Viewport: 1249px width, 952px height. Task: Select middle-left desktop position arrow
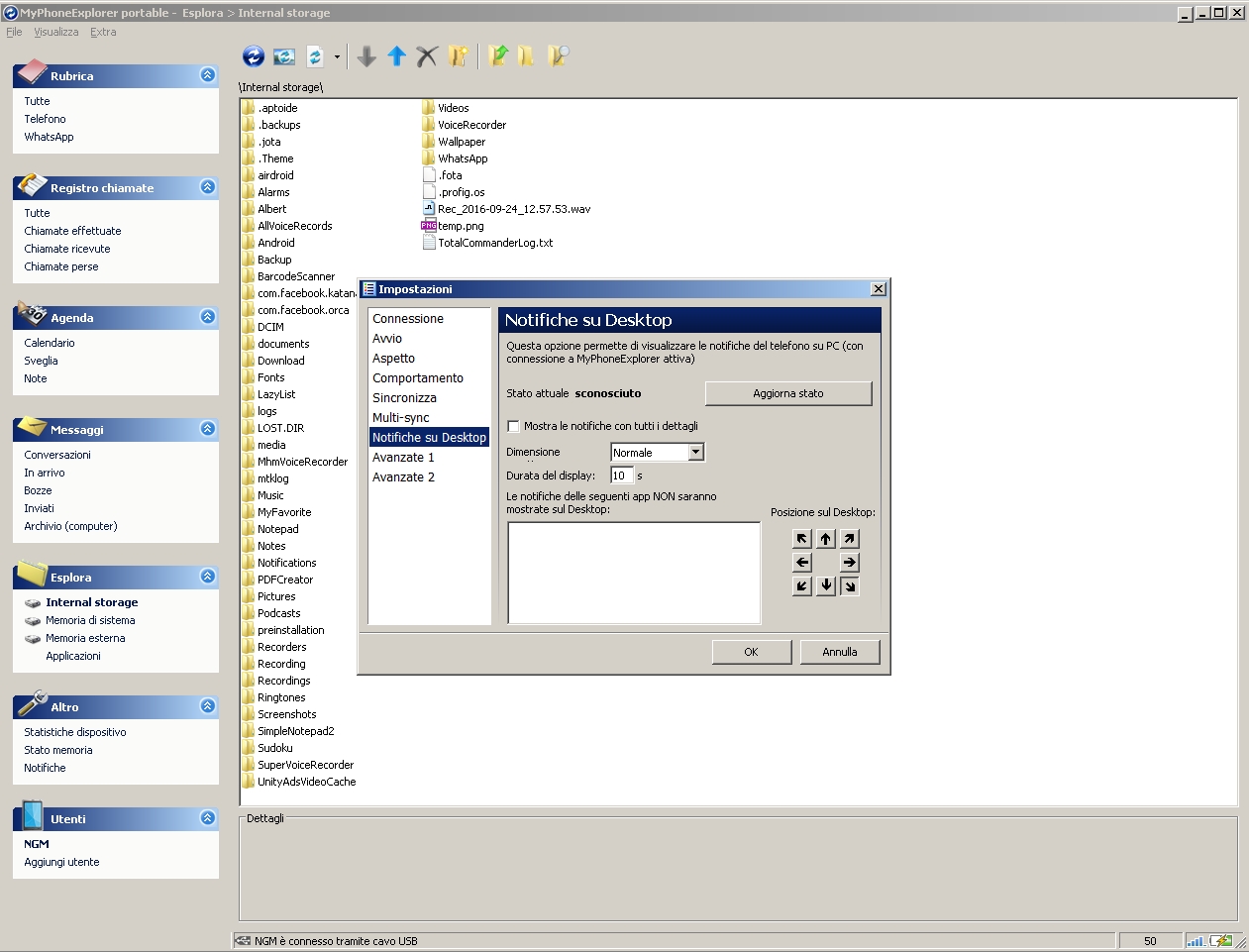[x=802, y=563]
